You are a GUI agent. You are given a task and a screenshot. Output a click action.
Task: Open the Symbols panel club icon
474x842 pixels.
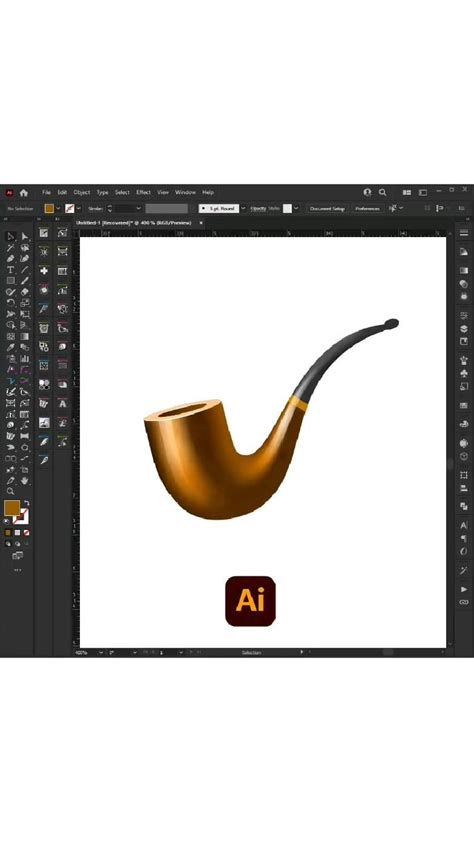click(464, 373)
